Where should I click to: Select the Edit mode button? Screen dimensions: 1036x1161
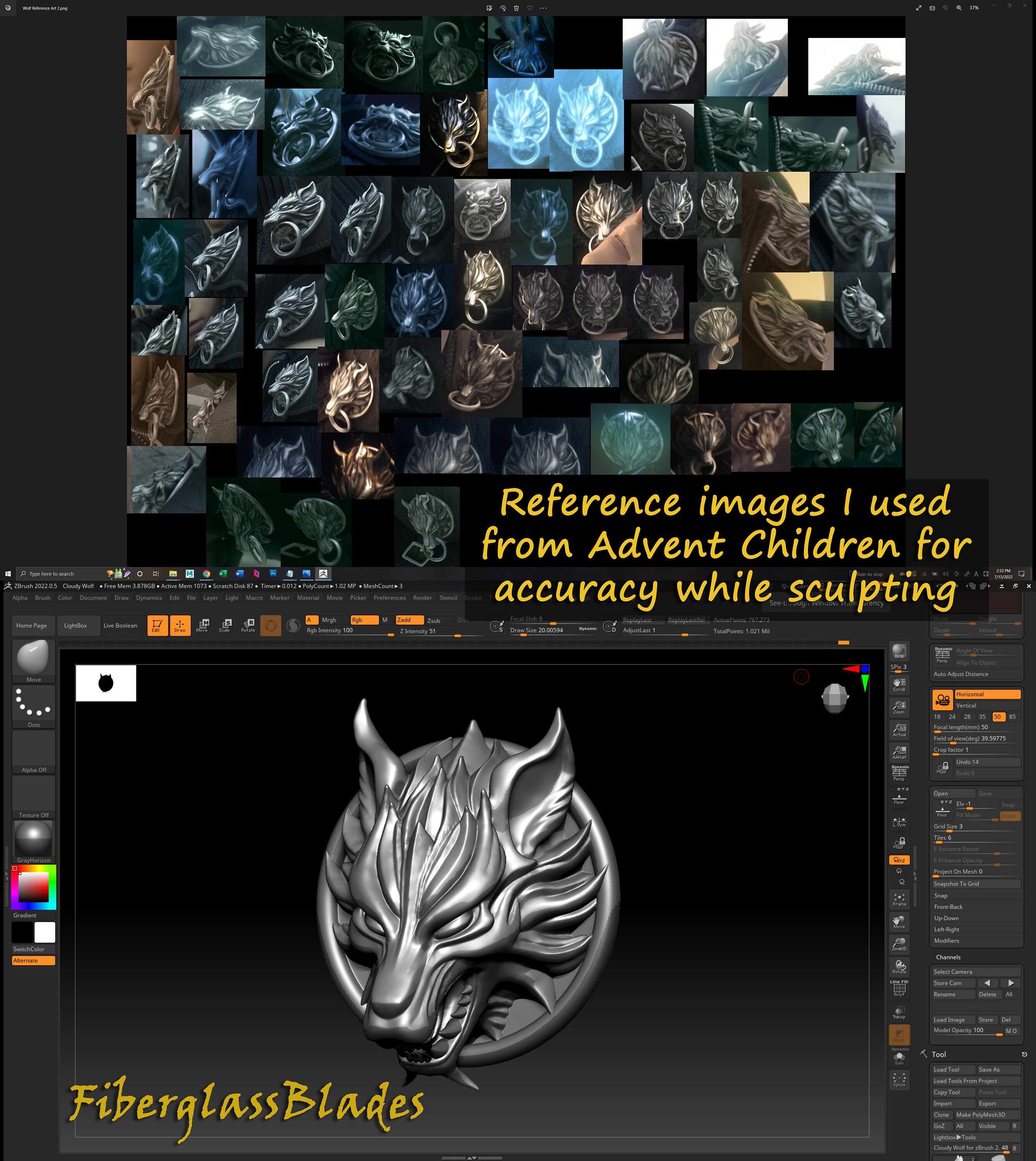pyautogui.click(x=157, y=625)
